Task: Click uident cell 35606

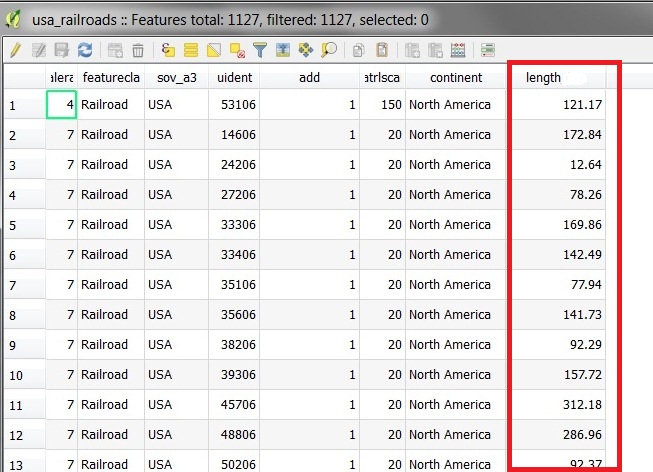Action: pos(234,315)
